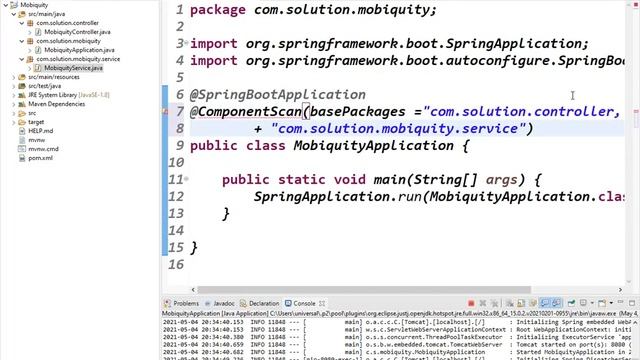This screenshot has width=640, height=360.
Task: Select MobiquityService.java in the tree
Action: coord(73,68)
